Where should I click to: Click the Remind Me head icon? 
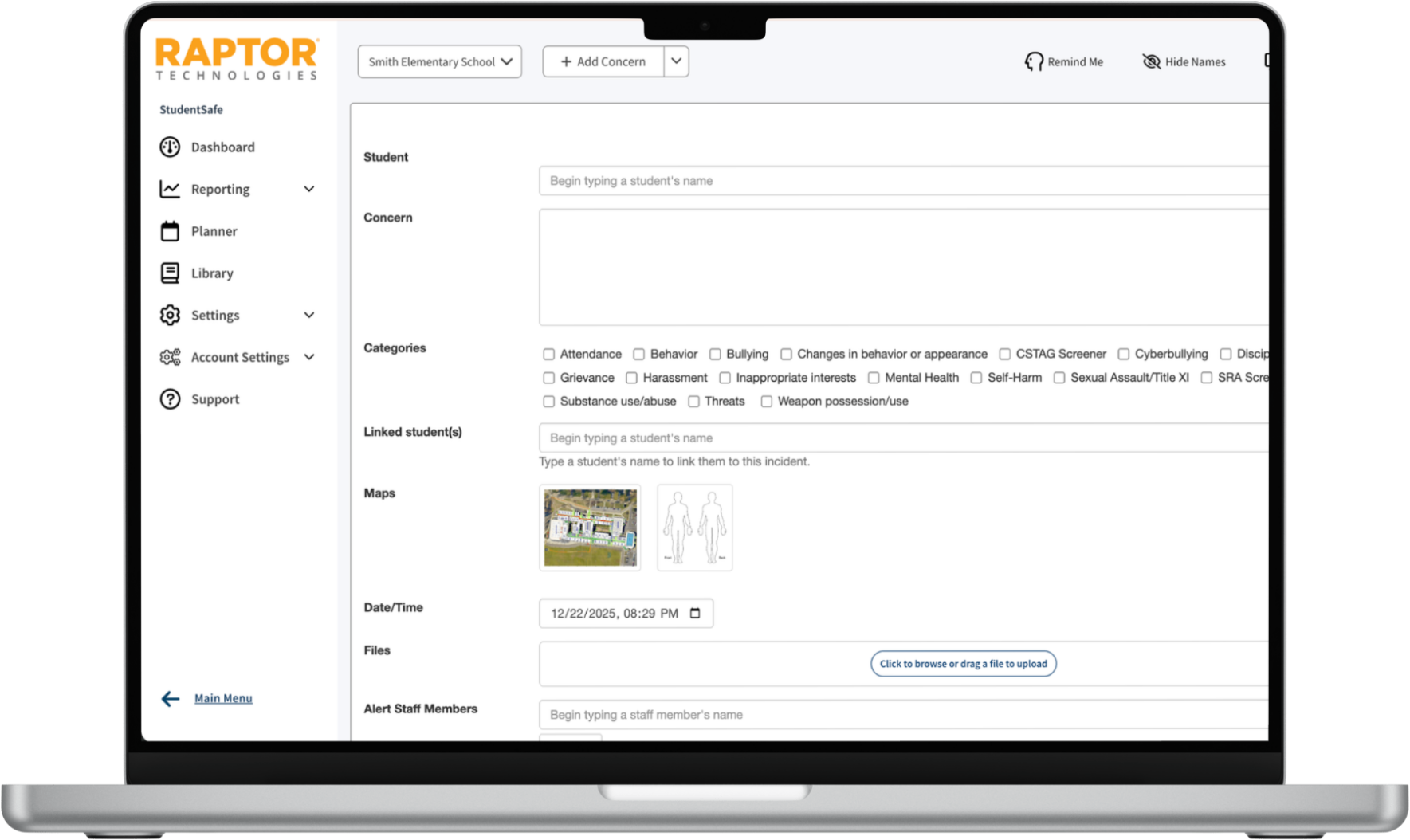click(1034, 62)
